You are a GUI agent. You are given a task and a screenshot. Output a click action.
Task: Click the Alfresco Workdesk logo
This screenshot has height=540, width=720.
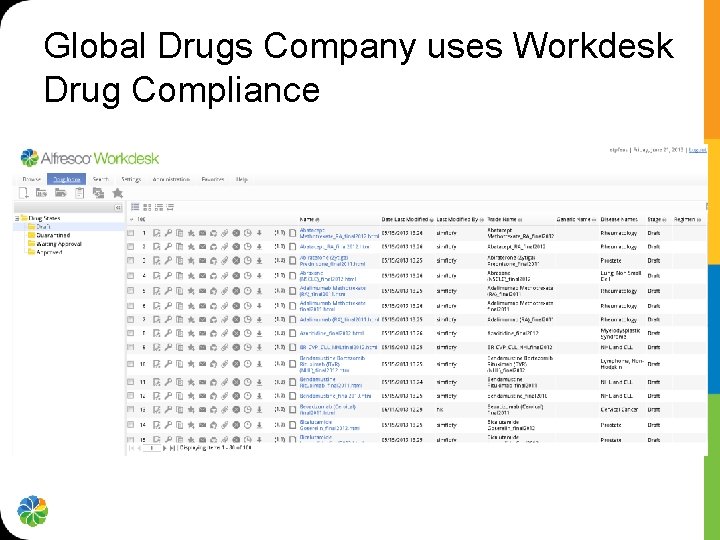click(x=90, y=158)
